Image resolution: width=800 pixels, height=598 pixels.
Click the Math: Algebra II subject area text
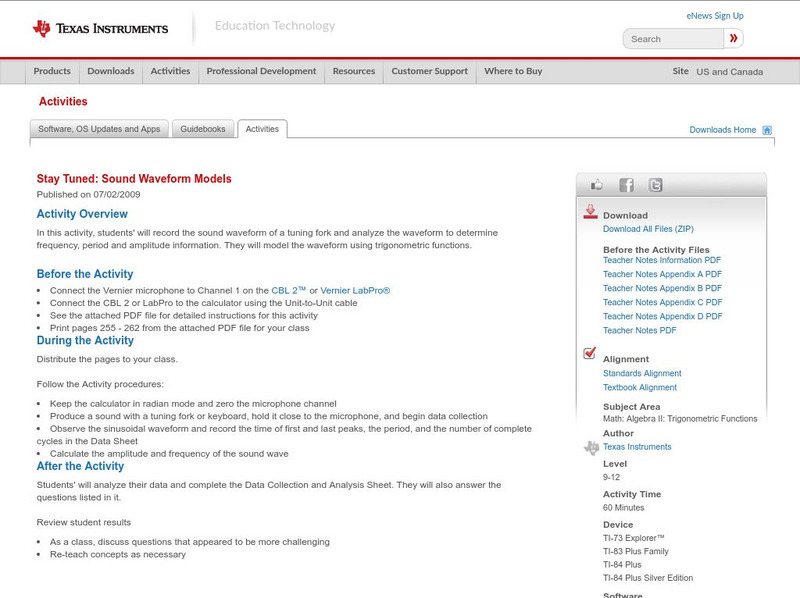(680, 419)
